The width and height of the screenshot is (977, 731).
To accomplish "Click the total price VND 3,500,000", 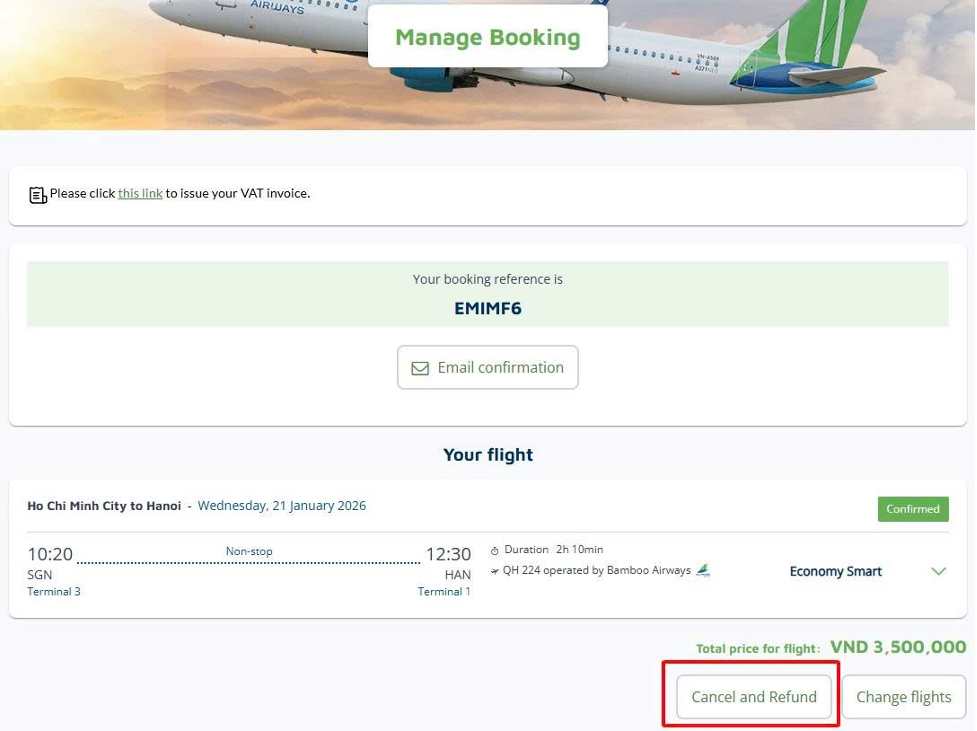I will pyautogui.click(x=898, y=647).
